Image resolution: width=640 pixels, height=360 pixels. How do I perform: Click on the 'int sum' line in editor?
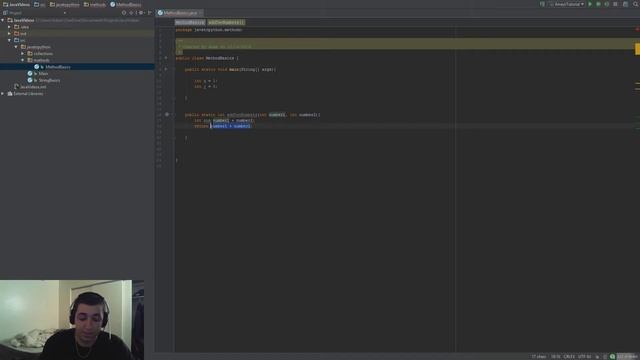tap(224, 120)
